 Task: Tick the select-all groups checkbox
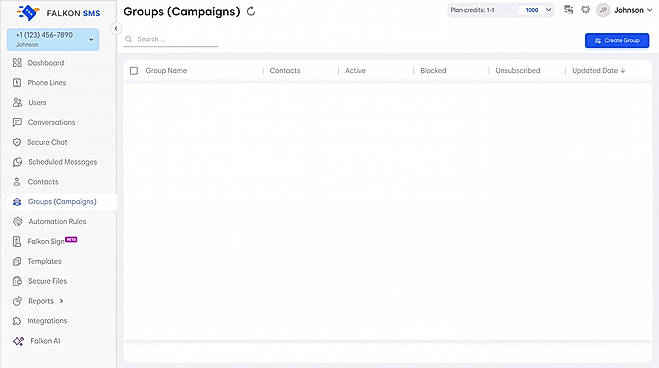coord(134,71)
